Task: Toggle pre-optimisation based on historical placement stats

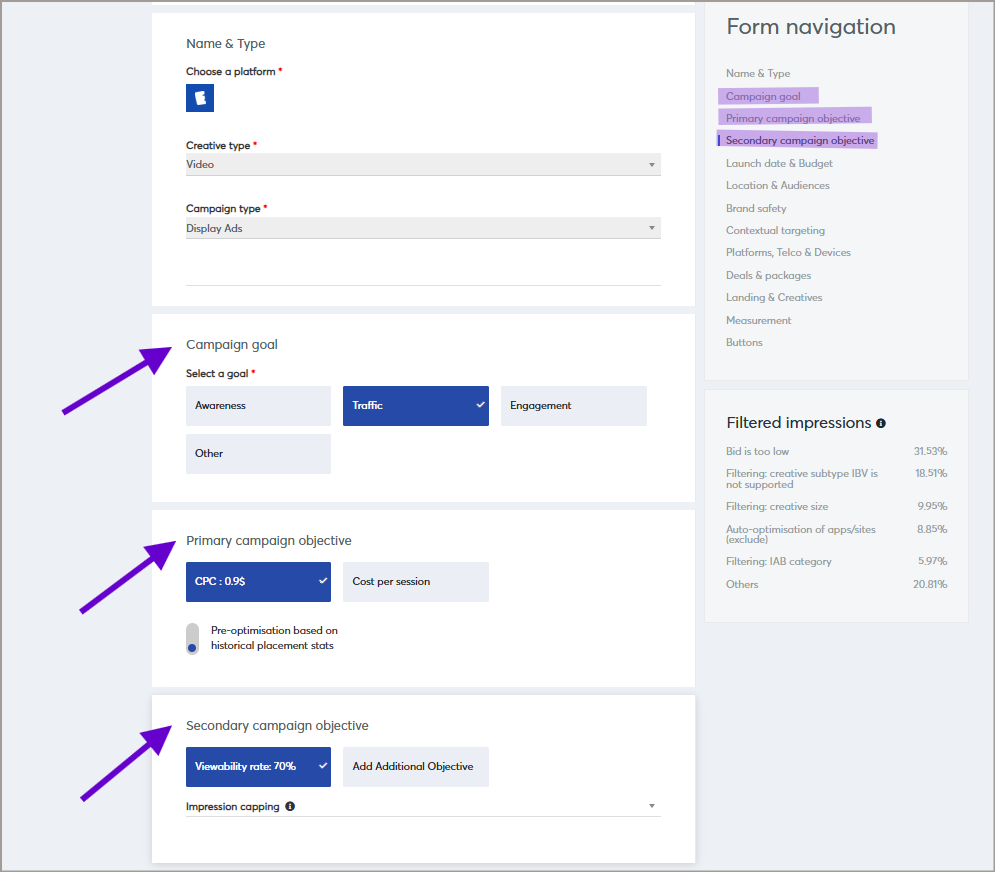Action: [x=193, y=639]
